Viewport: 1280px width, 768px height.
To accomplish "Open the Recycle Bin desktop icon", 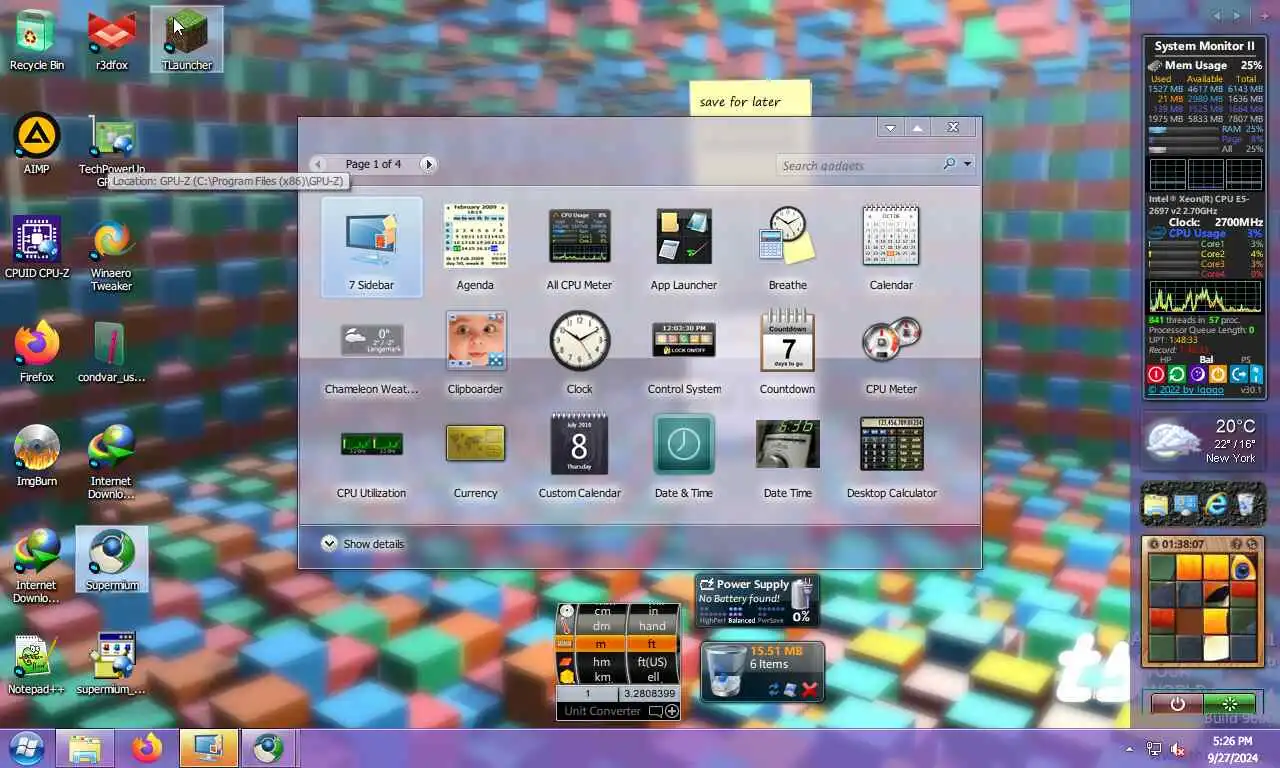I will 37,40.
